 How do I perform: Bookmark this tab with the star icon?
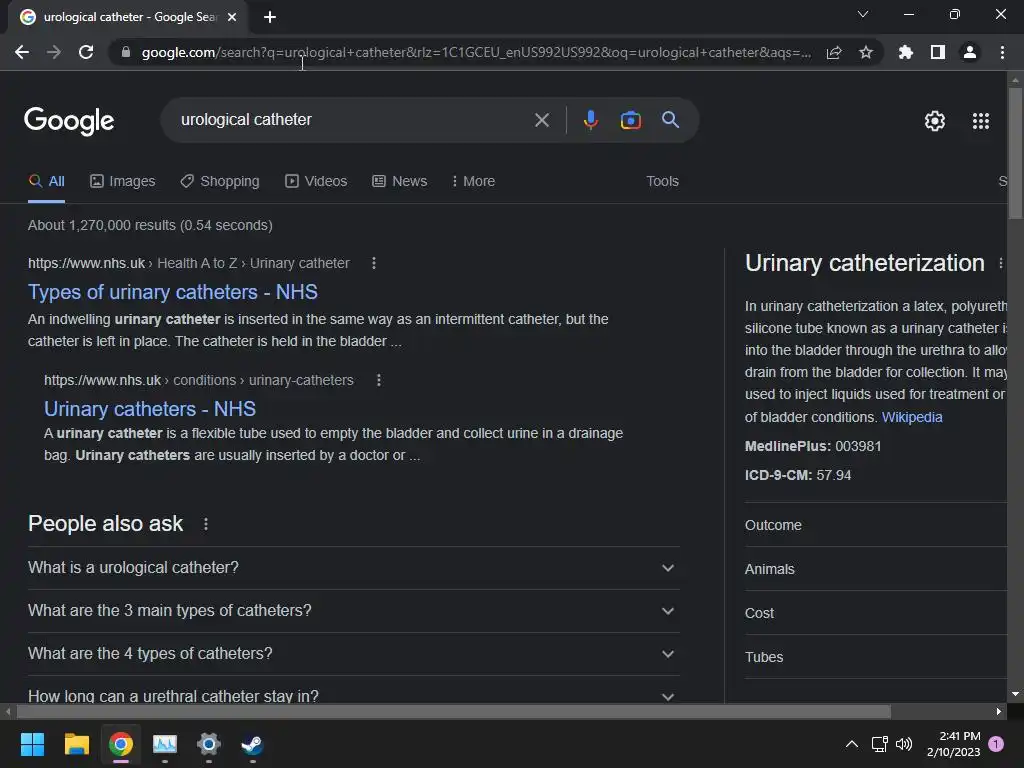(866, 52)
